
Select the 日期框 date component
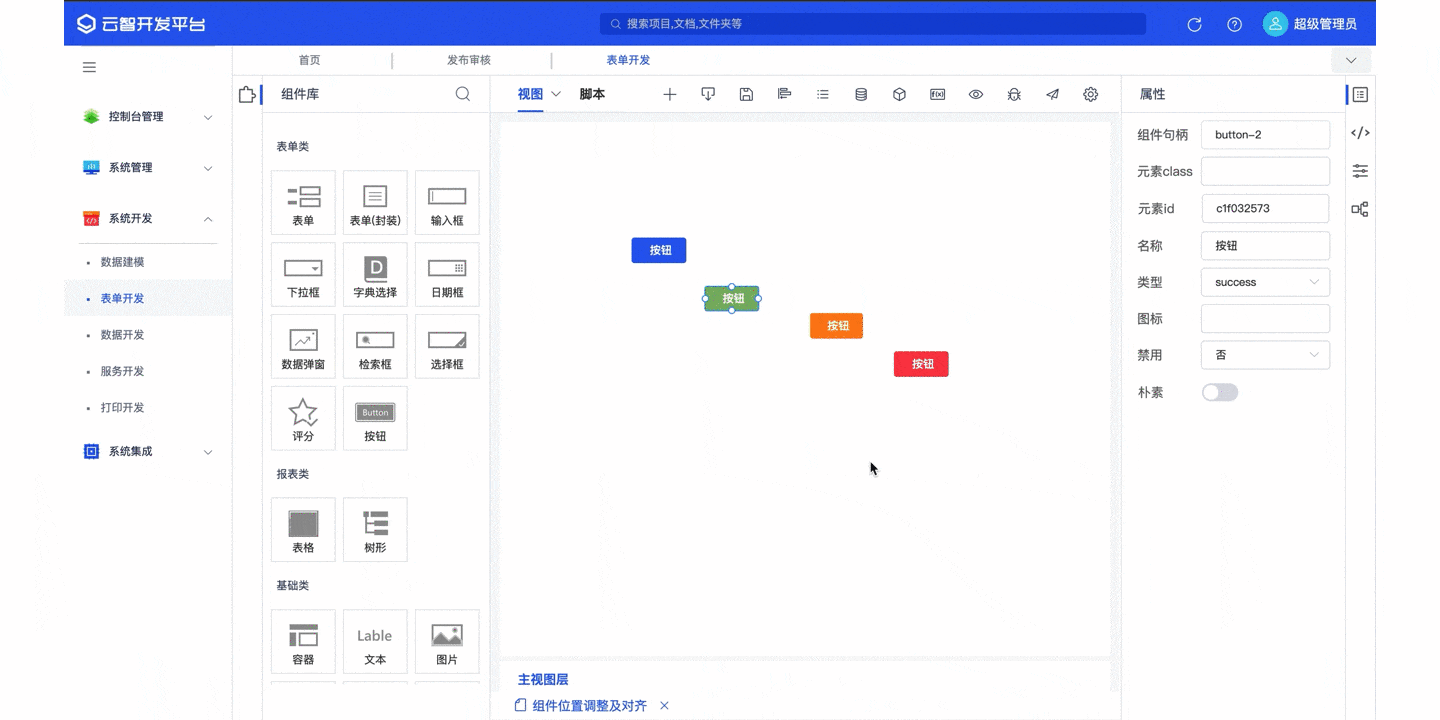pyautogui.click(x=447, y=274)
